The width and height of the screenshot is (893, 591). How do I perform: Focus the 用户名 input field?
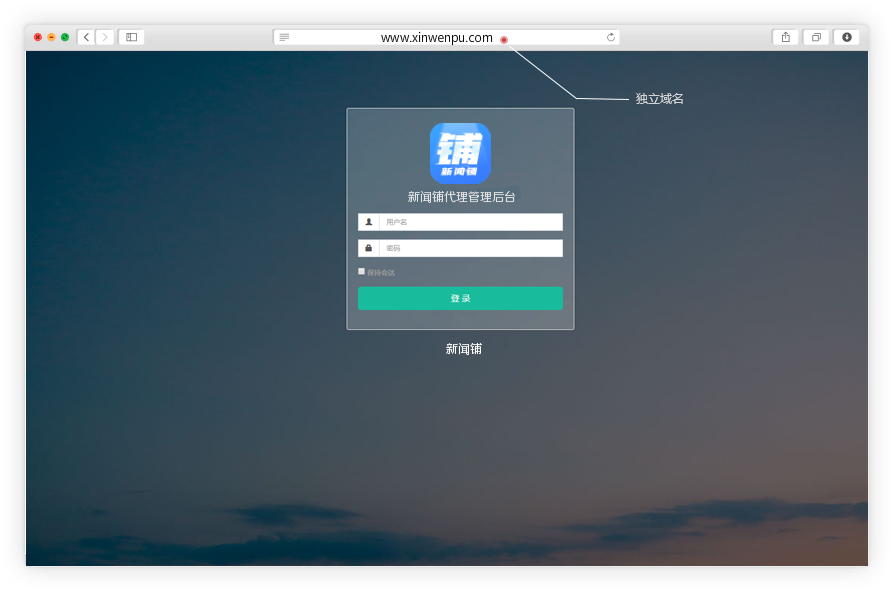coord(470,222)
